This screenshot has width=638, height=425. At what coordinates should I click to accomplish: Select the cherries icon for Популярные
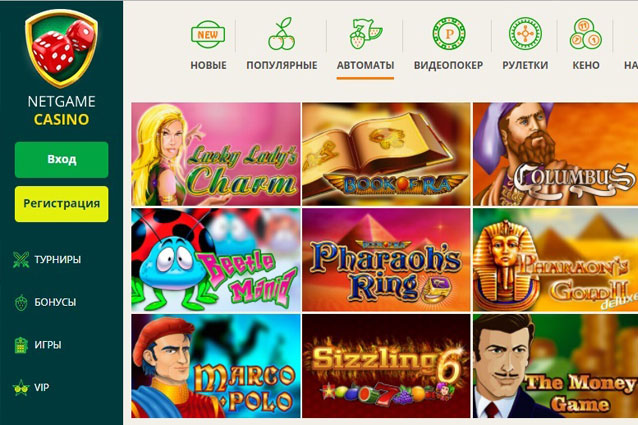point(282,34)
